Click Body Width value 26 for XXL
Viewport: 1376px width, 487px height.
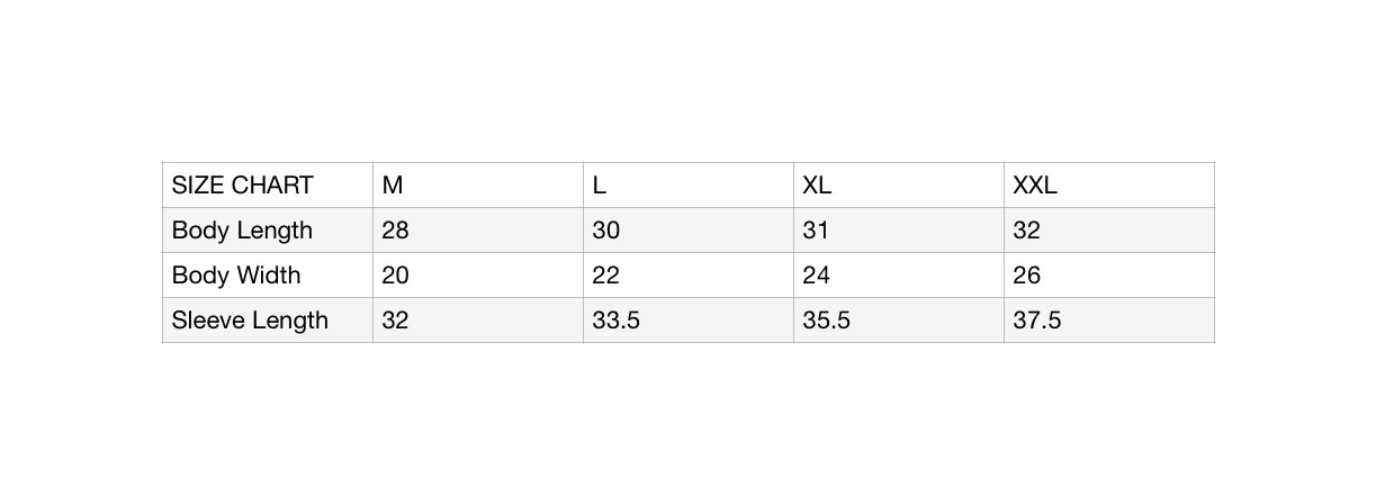(1026, 275)
